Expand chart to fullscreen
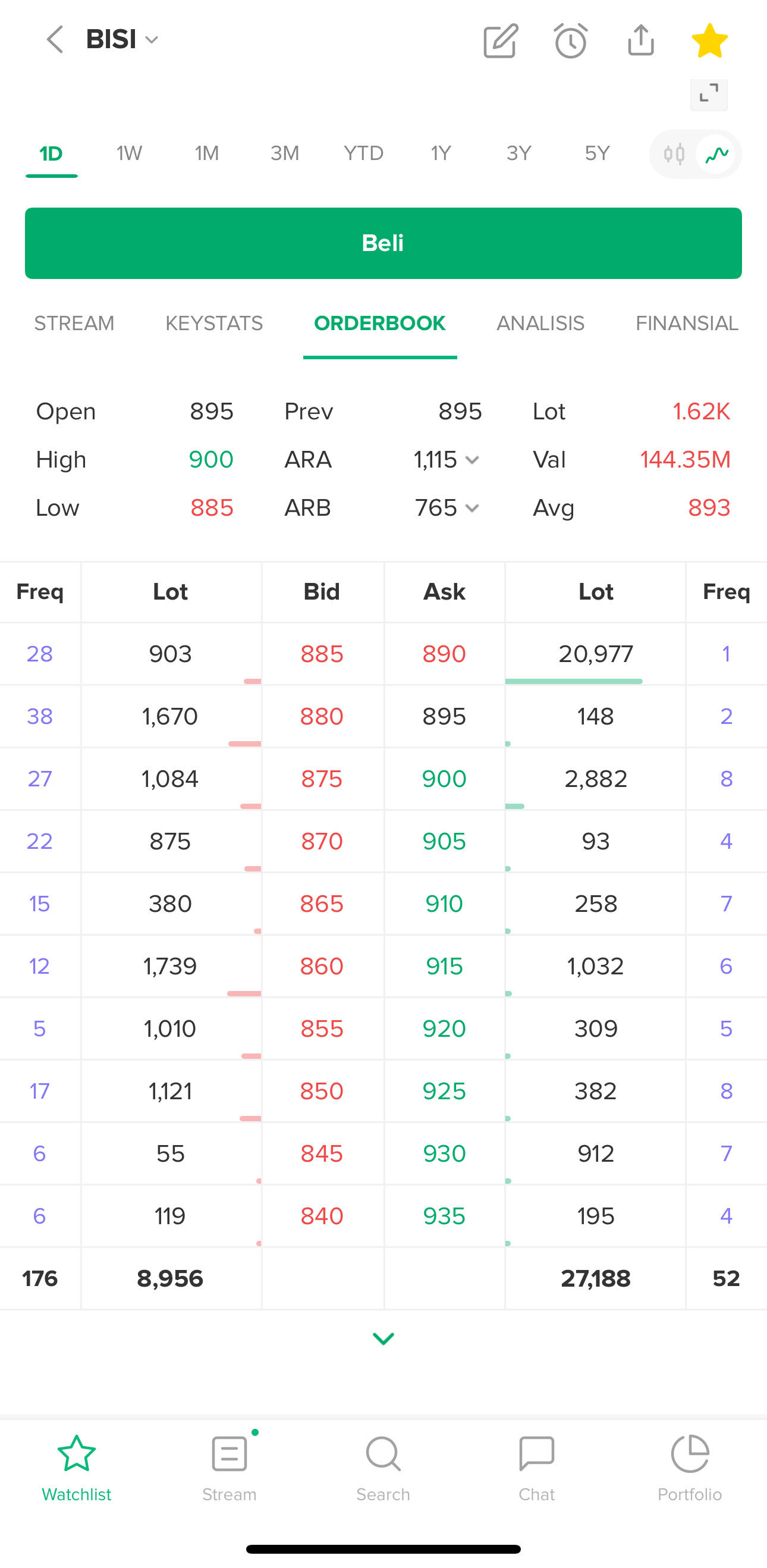This screenshot has width=767, height=1568. click(x=709, y=94)
